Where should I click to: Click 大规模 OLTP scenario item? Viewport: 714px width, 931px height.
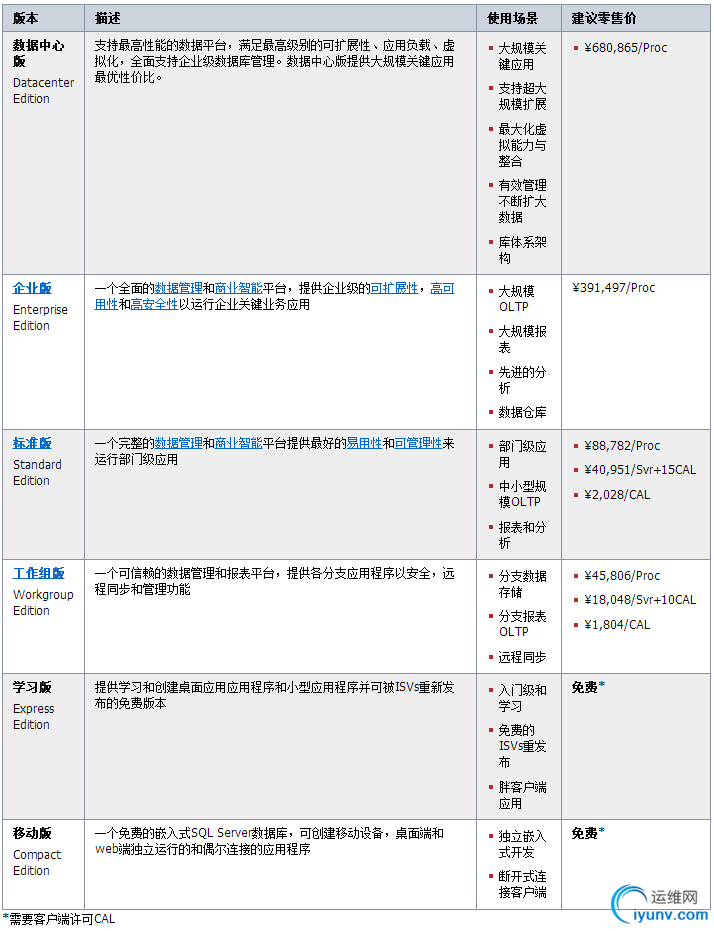click(x=516, y=299)
